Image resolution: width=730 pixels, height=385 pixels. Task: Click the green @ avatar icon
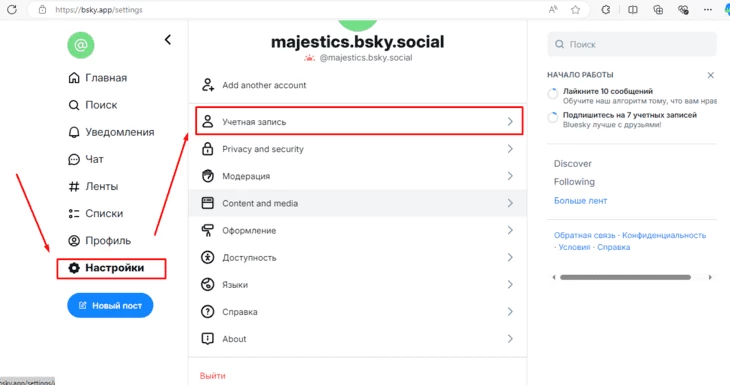(81, 45)
